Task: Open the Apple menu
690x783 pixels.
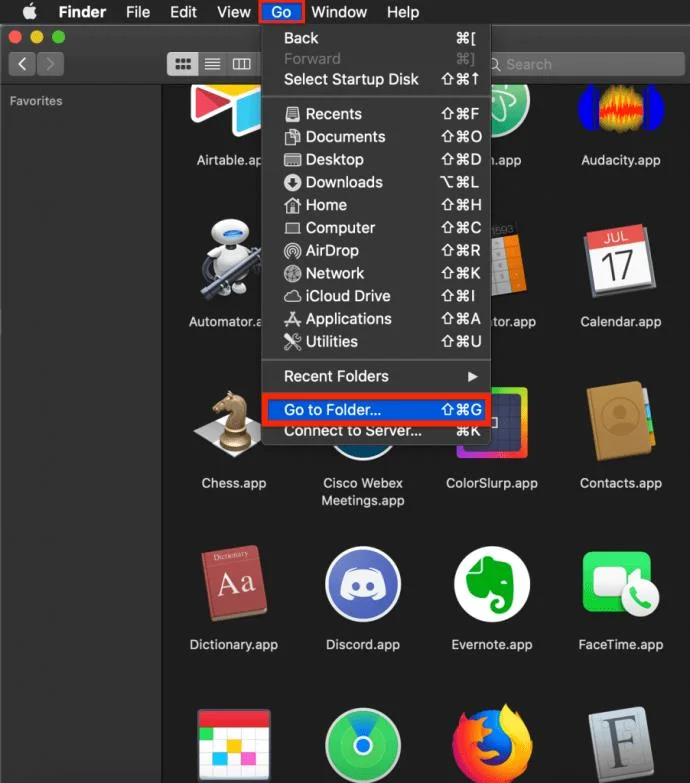Action: tap(29, 11)
